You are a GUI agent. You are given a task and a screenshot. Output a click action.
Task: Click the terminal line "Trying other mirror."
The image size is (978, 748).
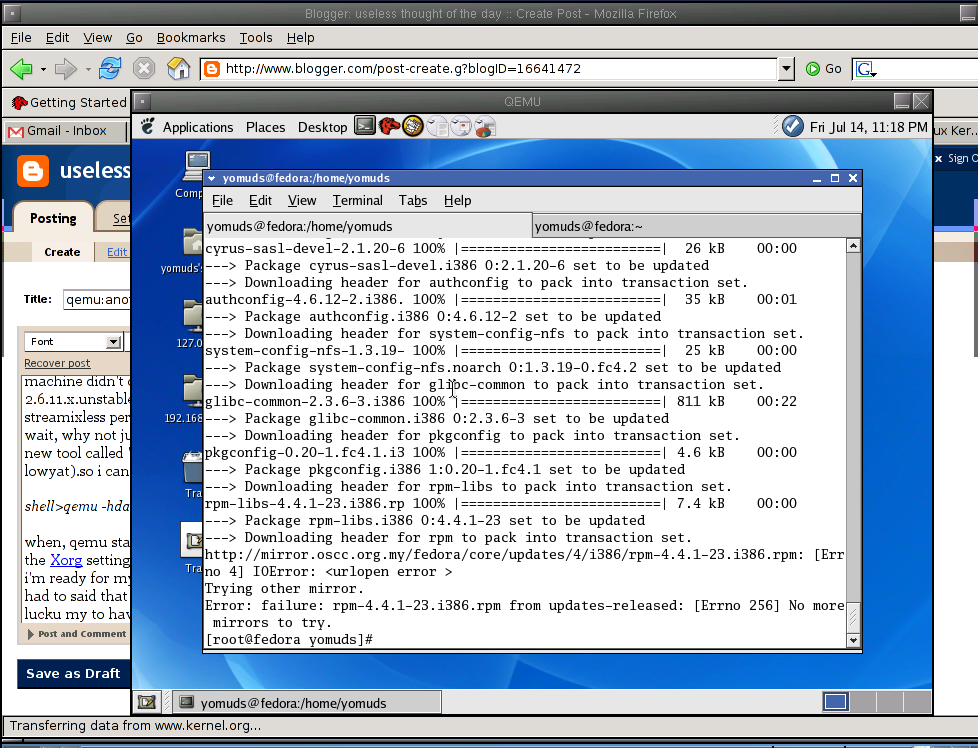(x=284, y=589)
